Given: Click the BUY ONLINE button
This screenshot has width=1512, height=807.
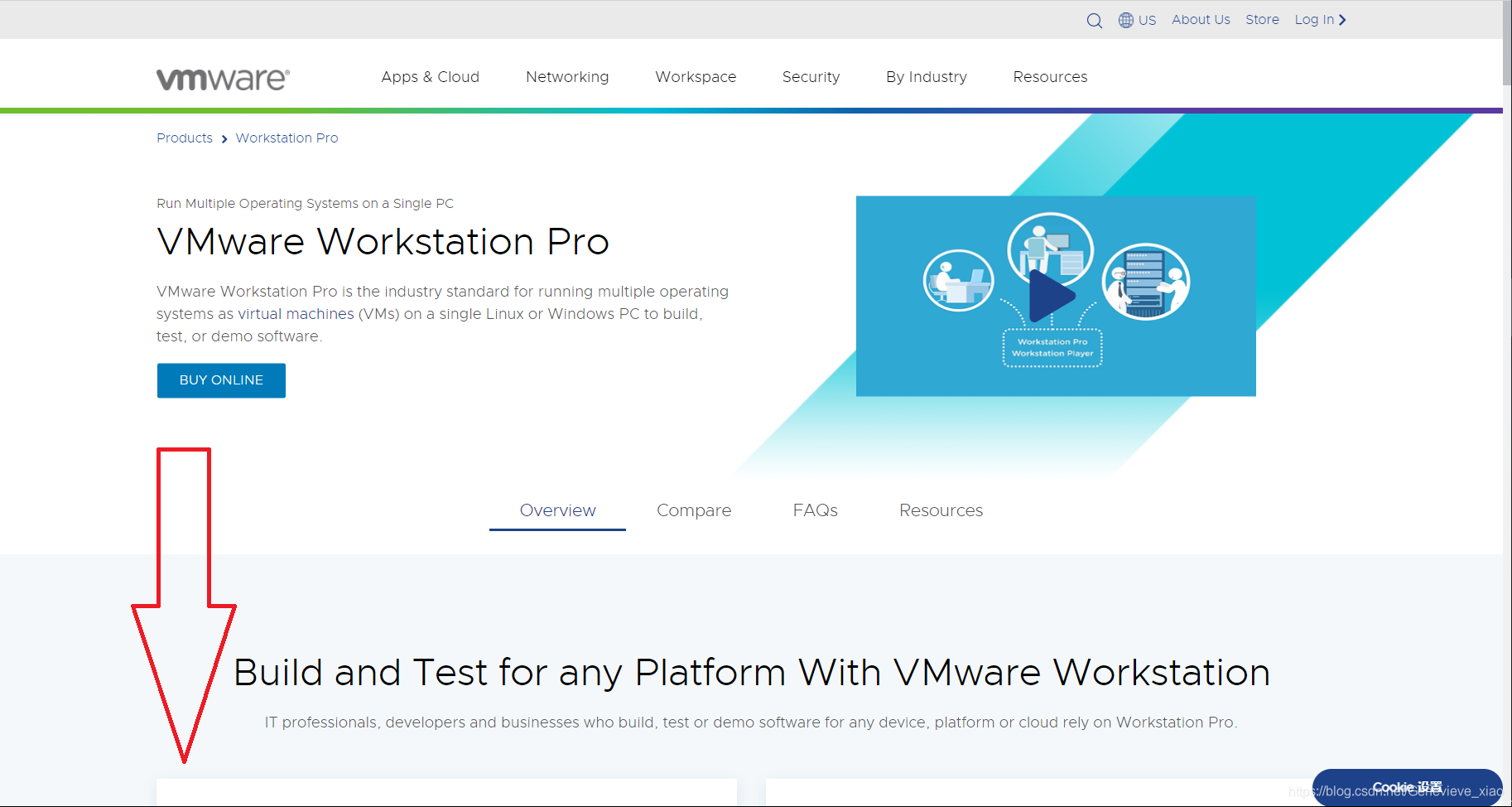Looking at the screenshot, I should click(x=221, y=380).
